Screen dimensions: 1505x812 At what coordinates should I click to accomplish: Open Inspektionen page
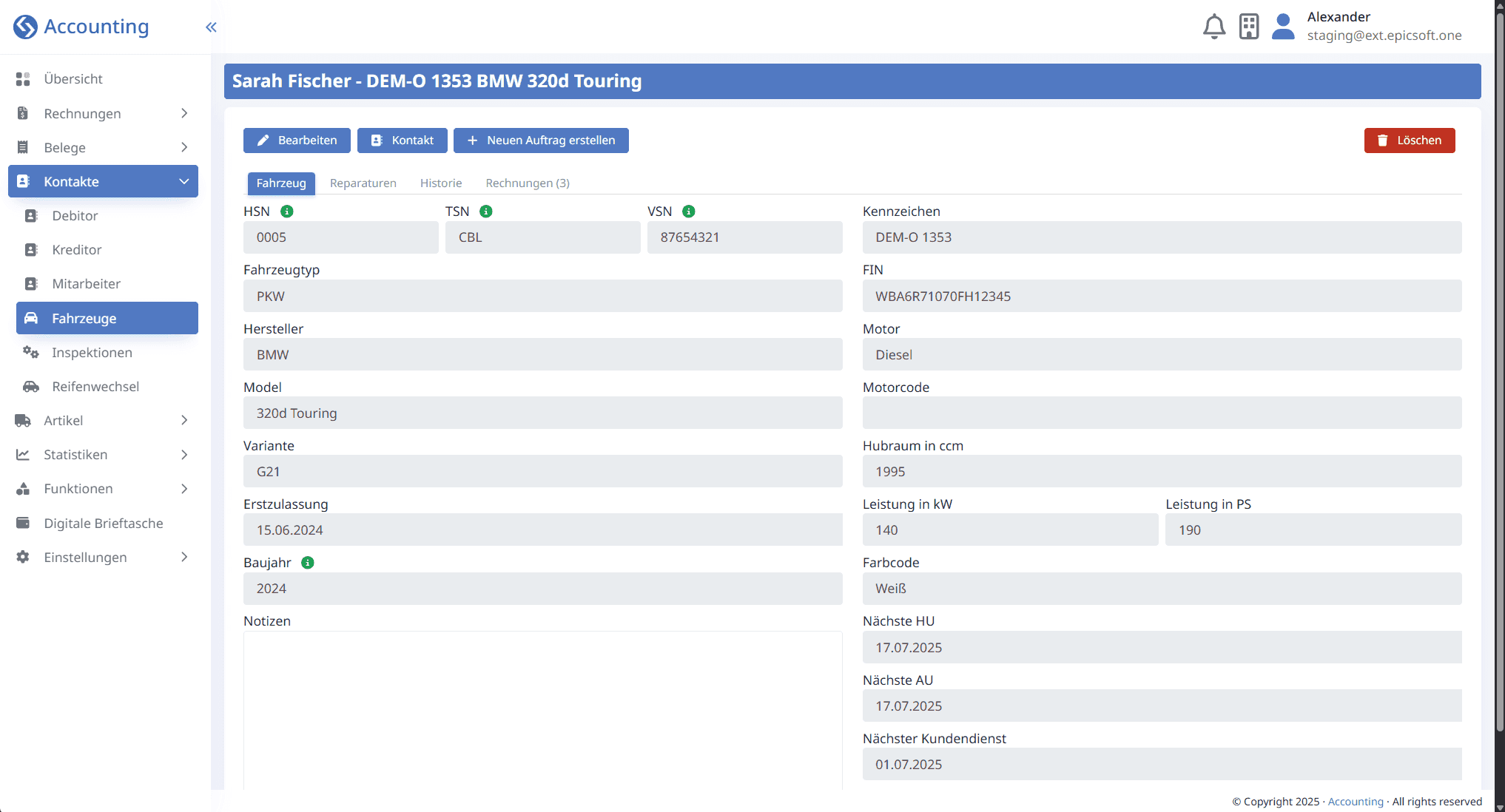pos(107,353)
